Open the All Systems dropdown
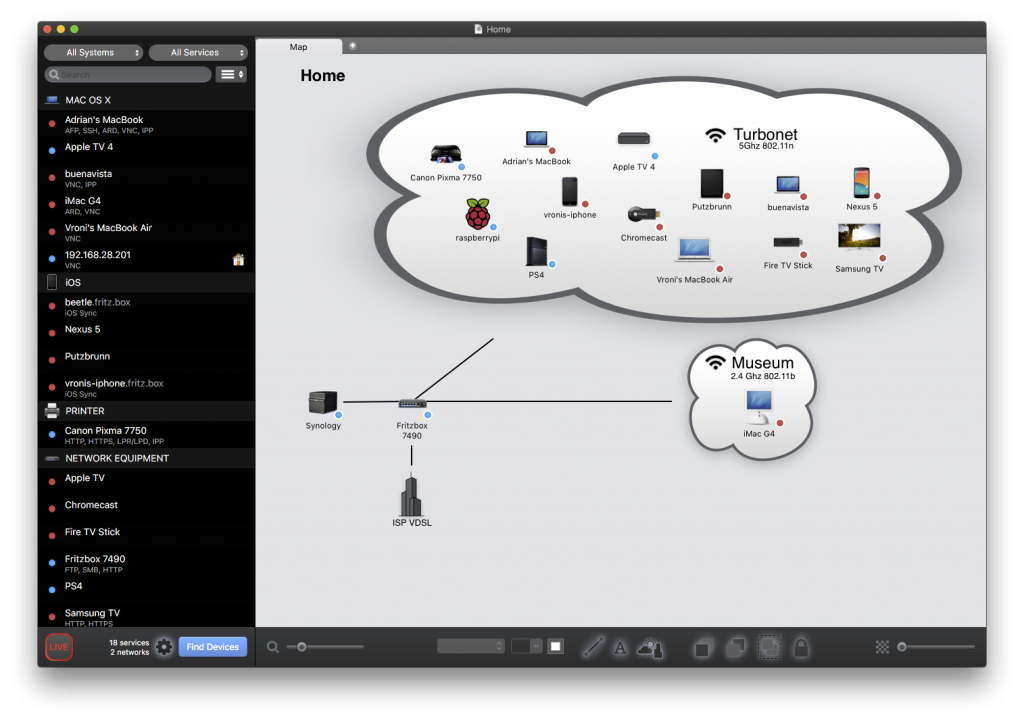Image resolution: width=1024 pixels, height=721 pixels. 93,52
